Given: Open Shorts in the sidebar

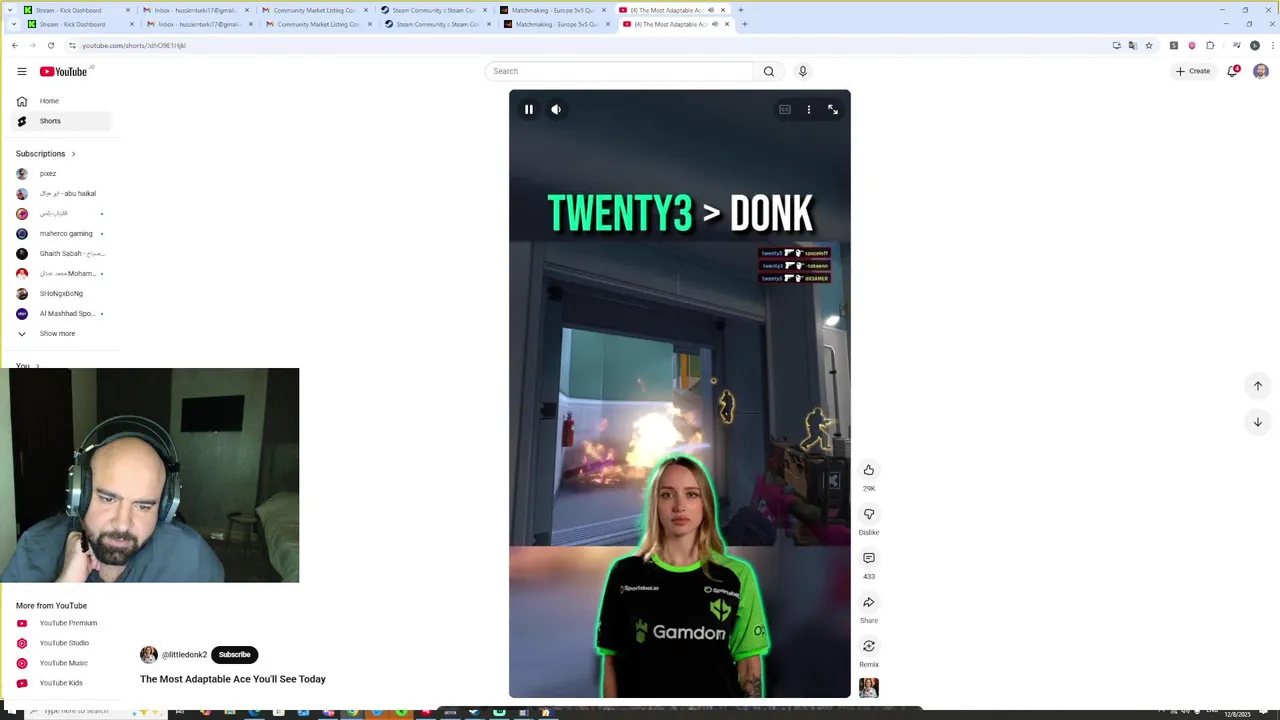Looking at the screenshot, I should (x=60, y=121).
